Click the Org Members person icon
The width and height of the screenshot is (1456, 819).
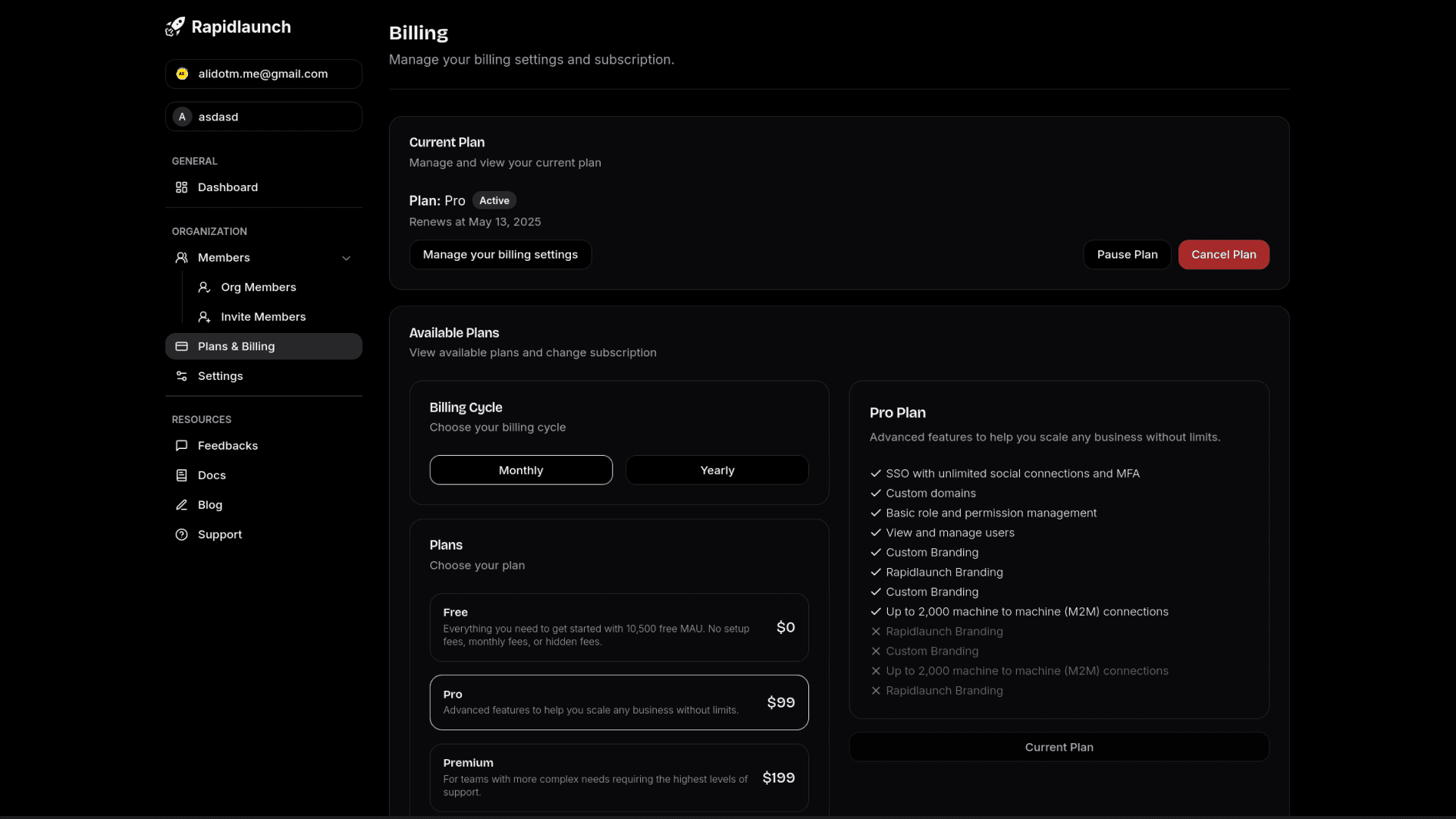204,287
